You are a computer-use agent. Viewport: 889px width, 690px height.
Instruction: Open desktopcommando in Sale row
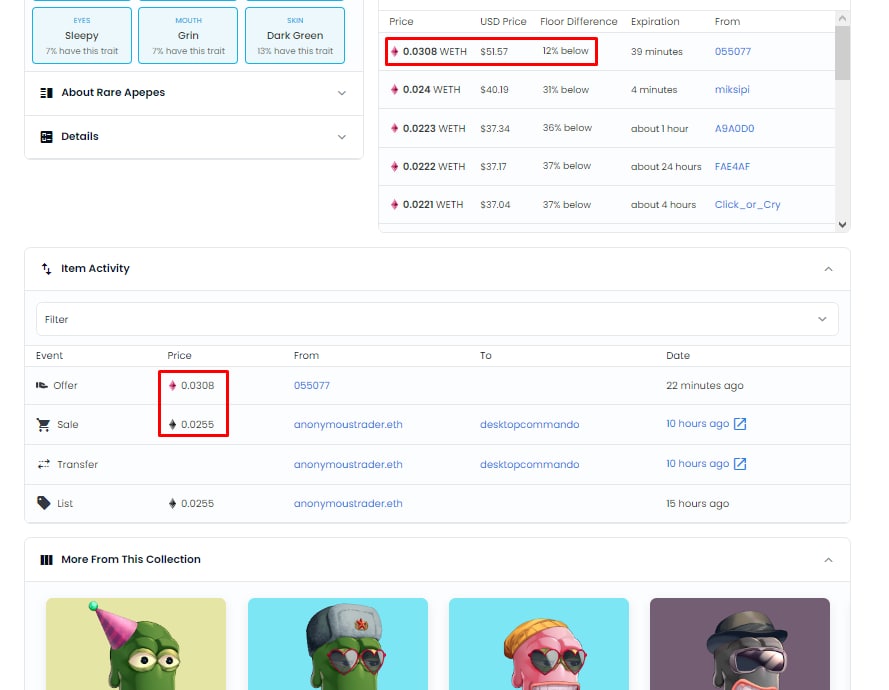tap(530, 425)
